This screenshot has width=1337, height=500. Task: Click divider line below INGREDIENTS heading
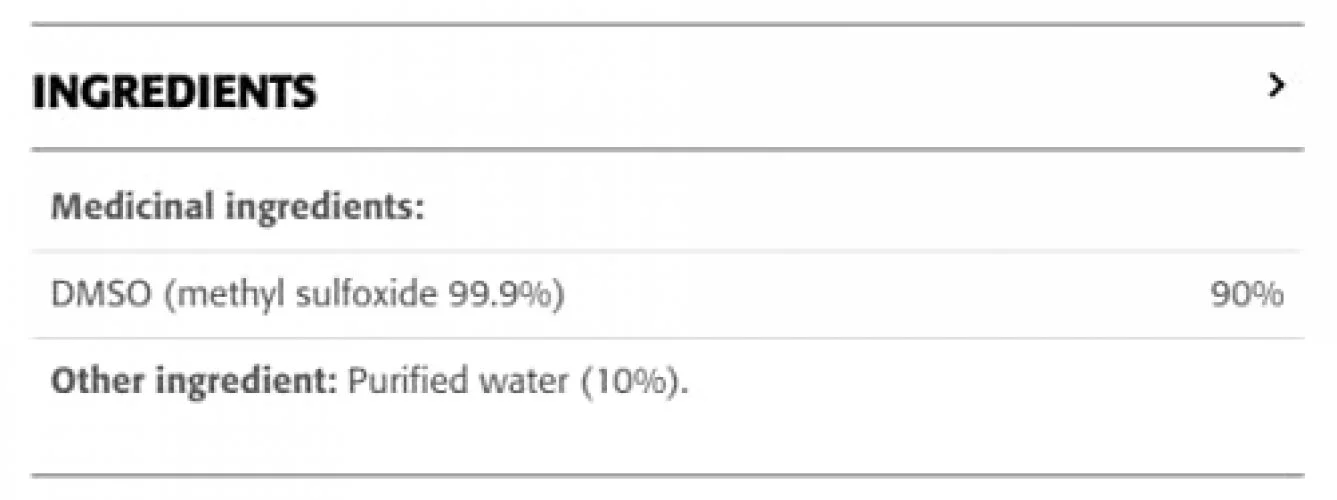click(x=668, y=150)
